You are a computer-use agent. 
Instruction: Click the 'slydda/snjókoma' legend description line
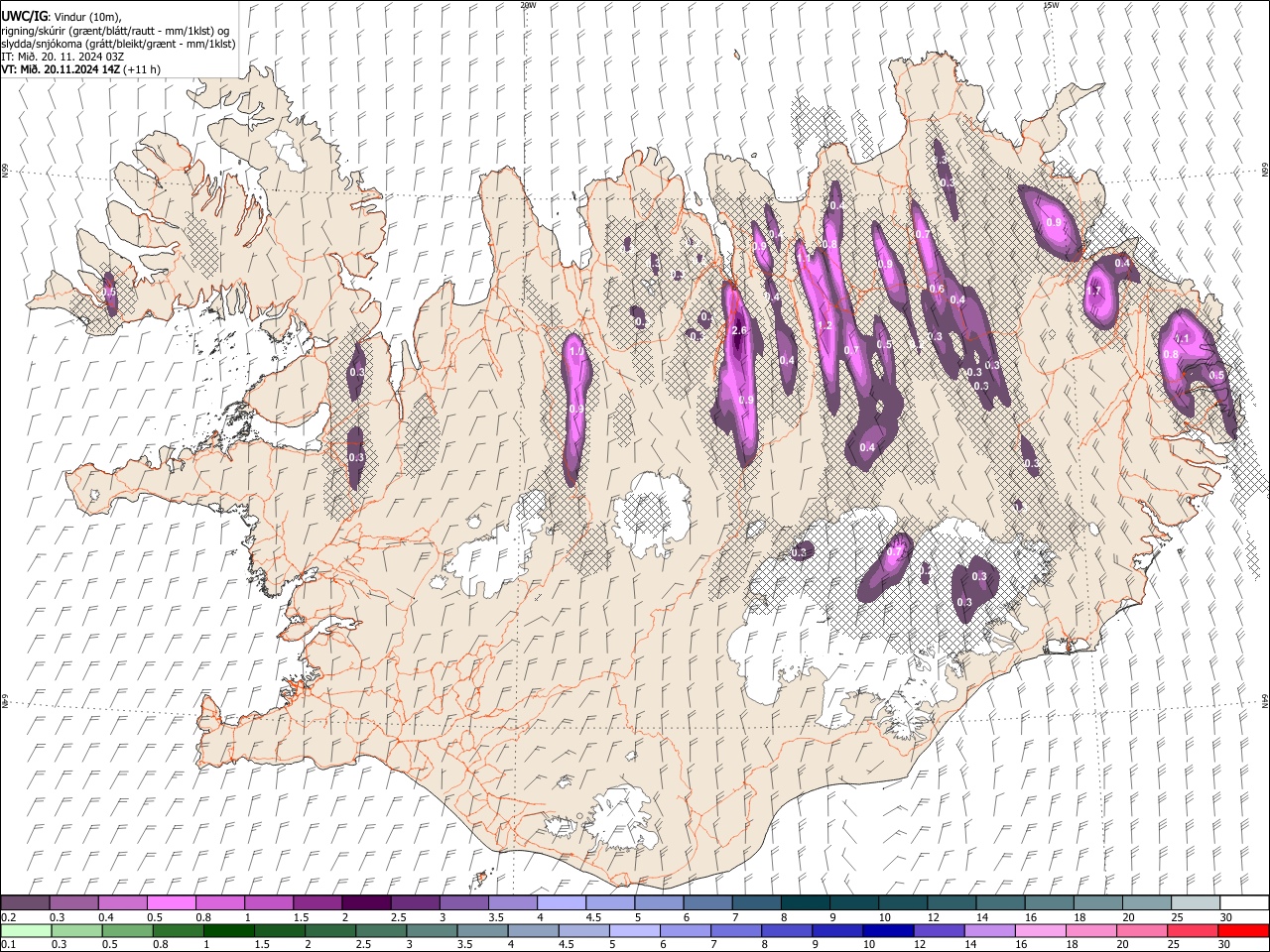click(x=118, y=44)
